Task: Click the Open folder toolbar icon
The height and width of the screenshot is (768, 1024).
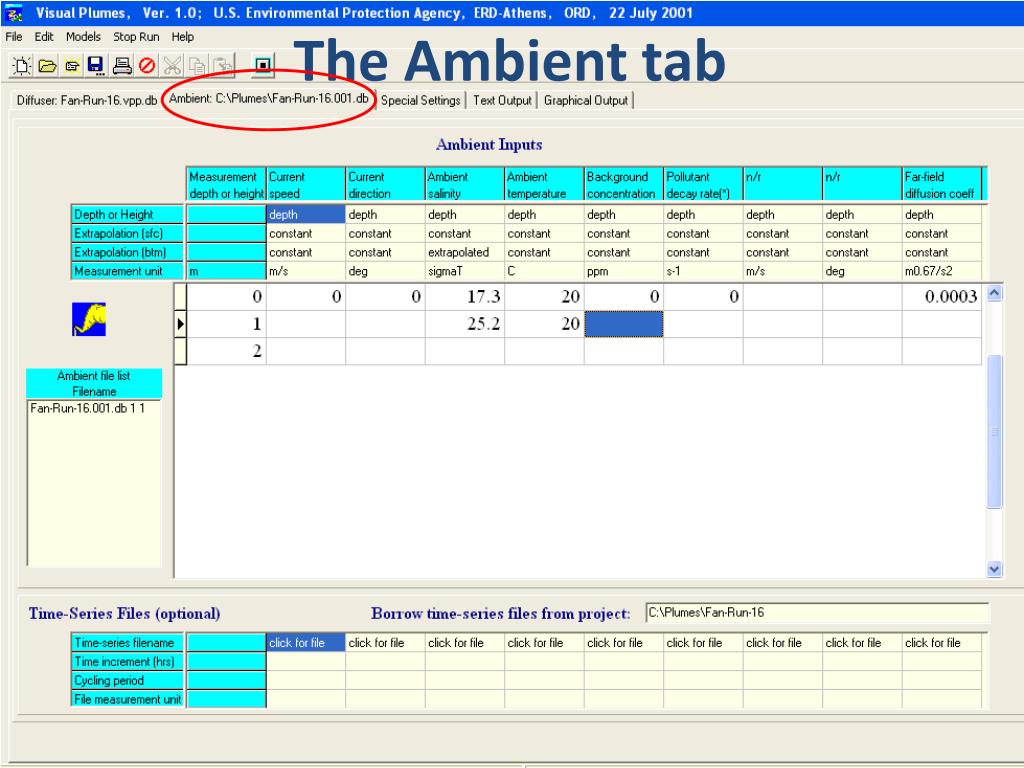Action: [47, 65]
